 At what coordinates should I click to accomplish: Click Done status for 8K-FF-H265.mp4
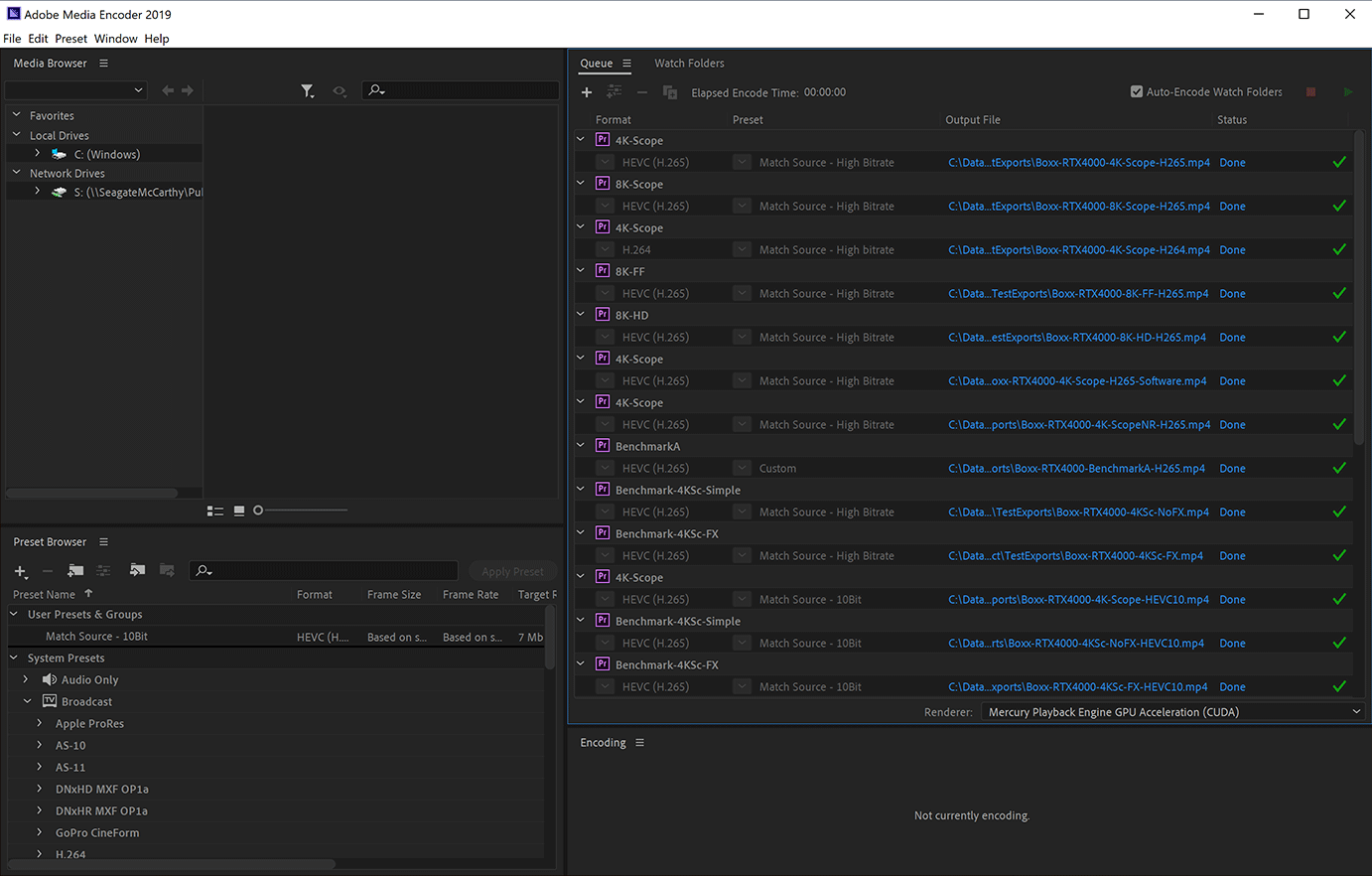pos(1232,294)
